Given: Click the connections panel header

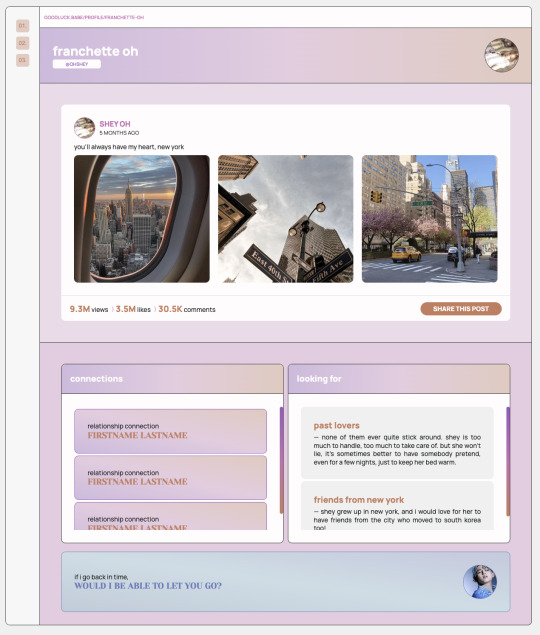Looking at the screenshot, I should pyautogui.click(x=172, y=379).
